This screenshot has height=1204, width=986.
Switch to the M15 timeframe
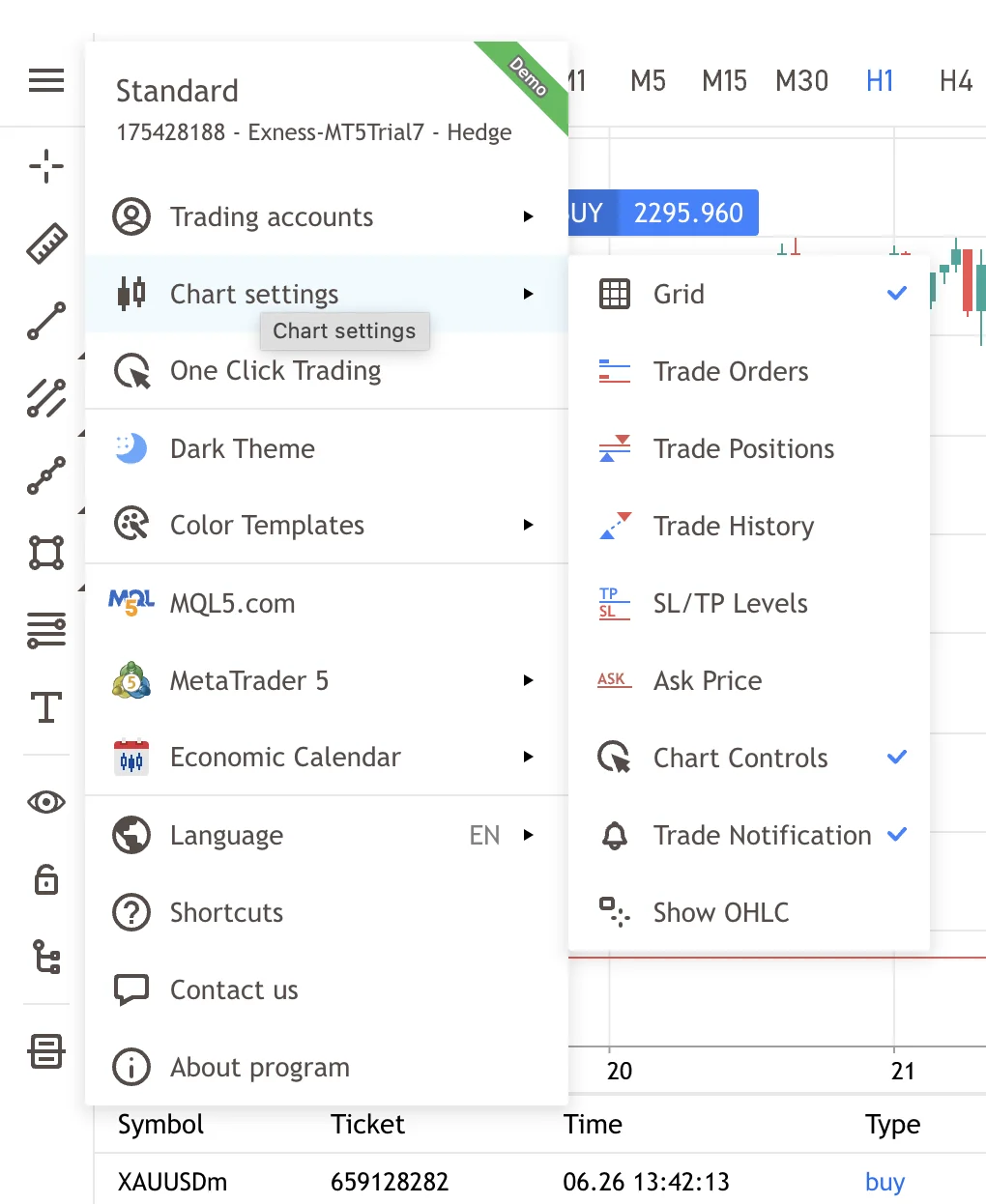[724, 81]
